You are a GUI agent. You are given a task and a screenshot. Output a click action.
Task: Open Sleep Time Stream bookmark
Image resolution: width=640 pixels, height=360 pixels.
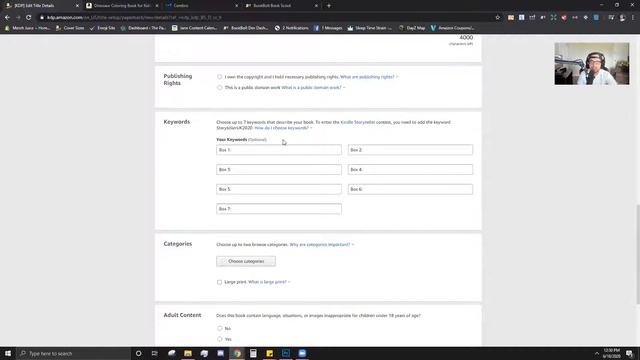(370, 28)
